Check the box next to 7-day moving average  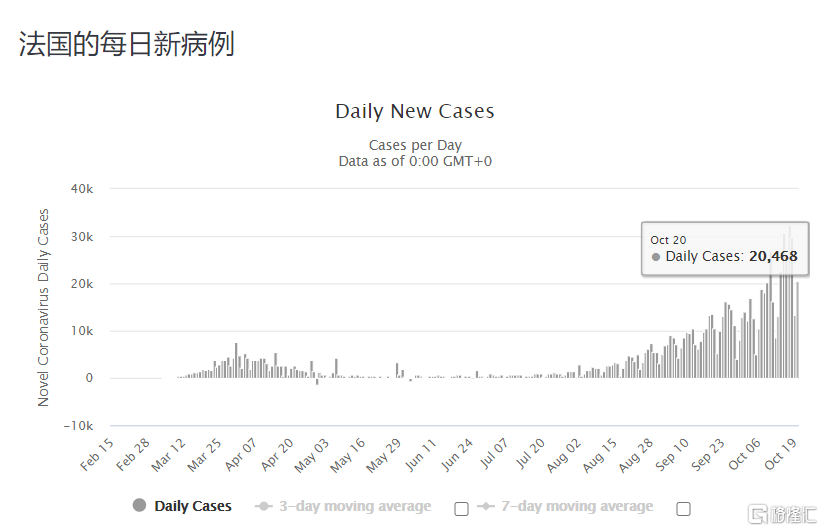(683, 508)
